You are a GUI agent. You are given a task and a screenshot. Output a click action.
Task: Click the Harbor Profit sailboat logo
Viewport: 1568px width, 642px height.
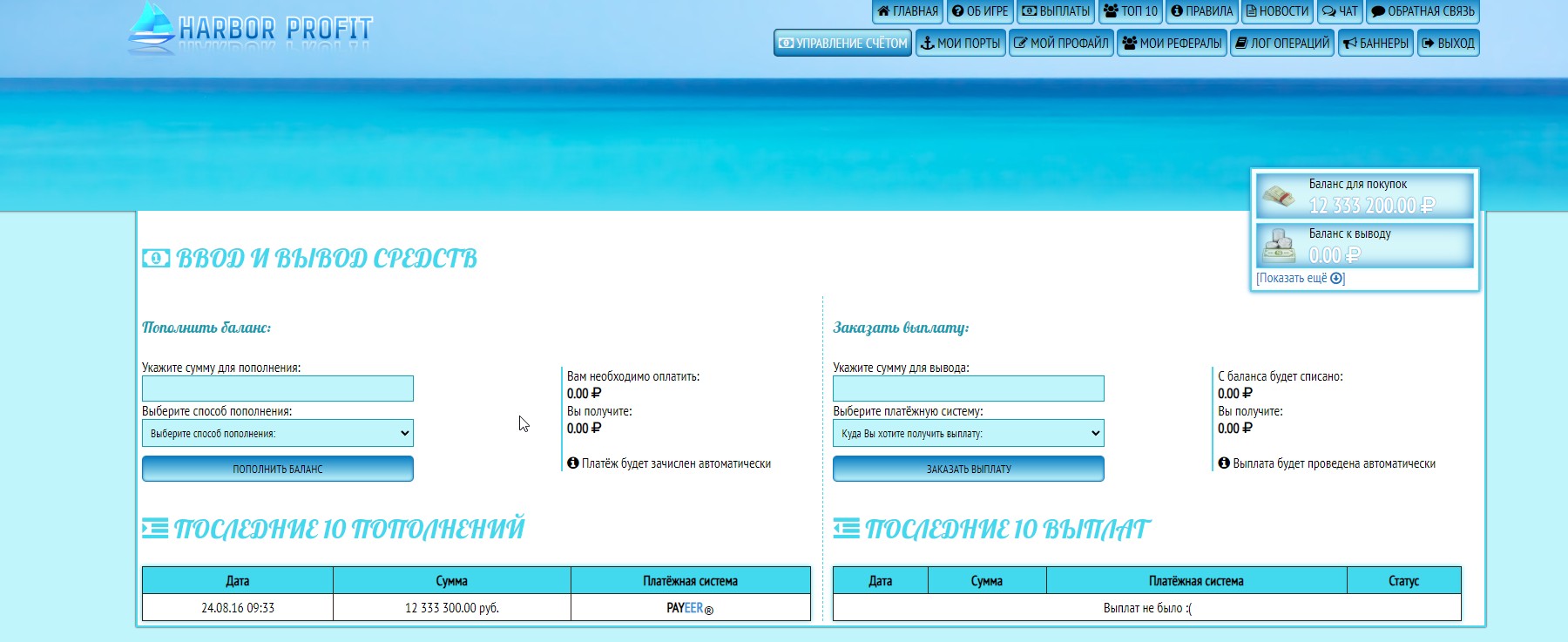click(249, 28)
